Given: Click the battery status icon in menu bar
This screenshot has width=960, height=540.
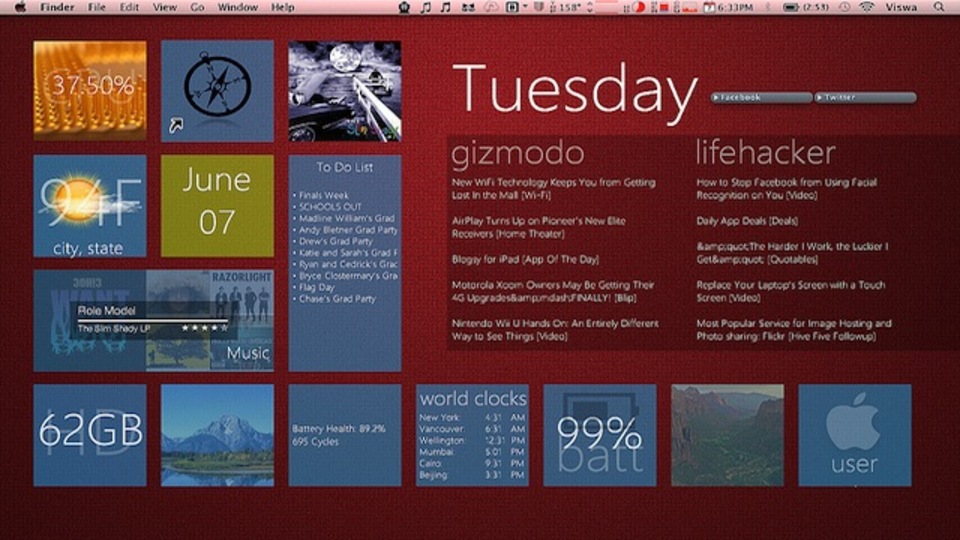Looking at the screenshot, I should click(x=791, y=7).
